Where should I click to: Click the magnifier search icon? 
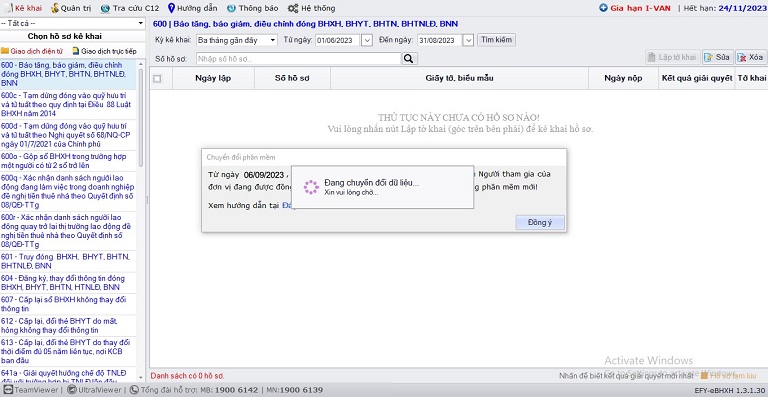(x=409, y=59)
